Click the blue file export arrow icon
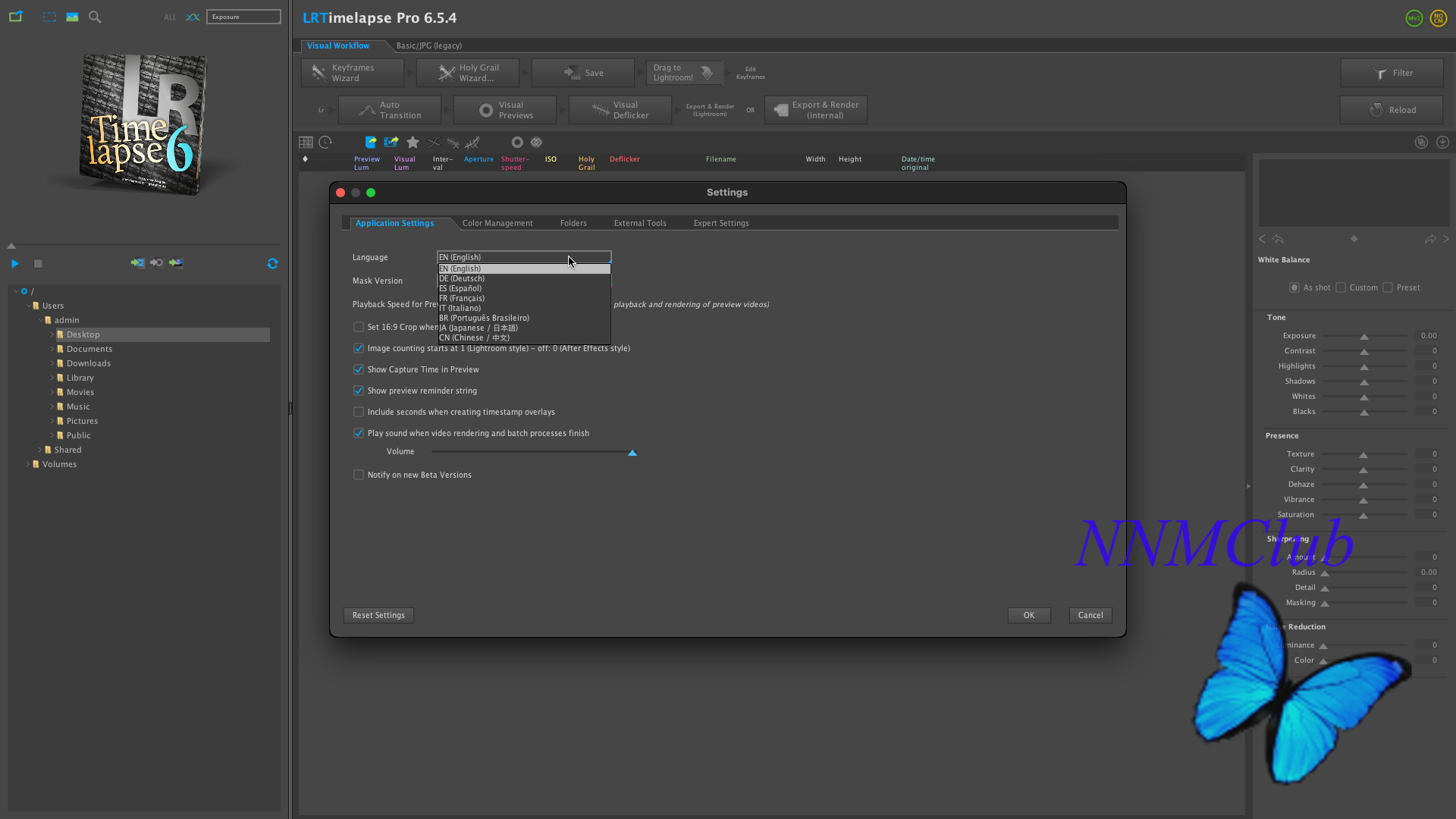This screenshot has width=1456, height=819. click(x=371, y=142)
